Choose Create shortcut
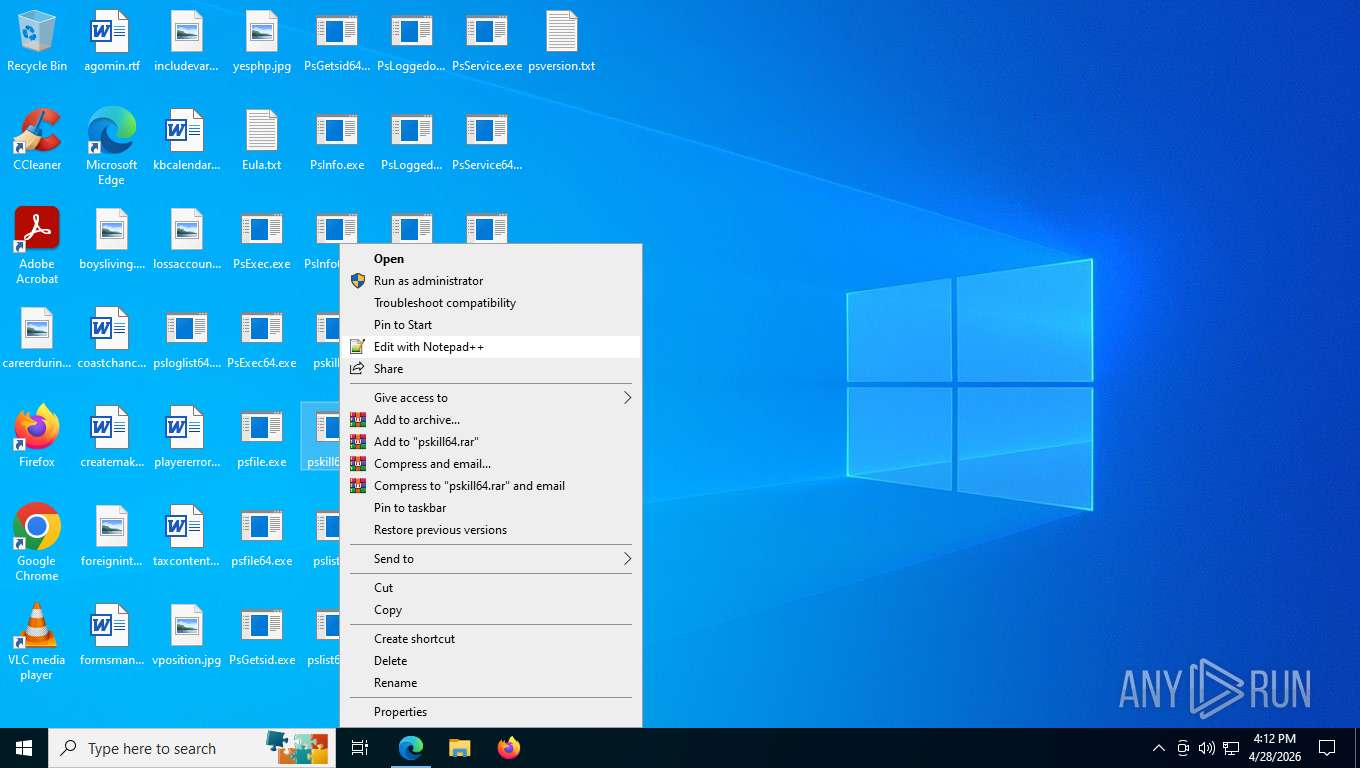The height and width of the screenshot is (768, 1360). [491, 639]
